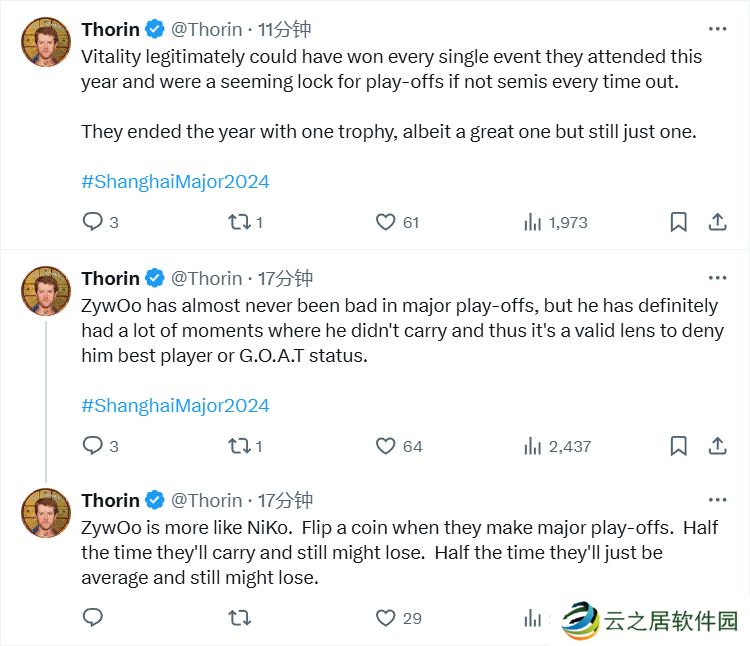750x646 pixels.
Task: Open more options on the NiKo tweet
Action: [717, 500]
